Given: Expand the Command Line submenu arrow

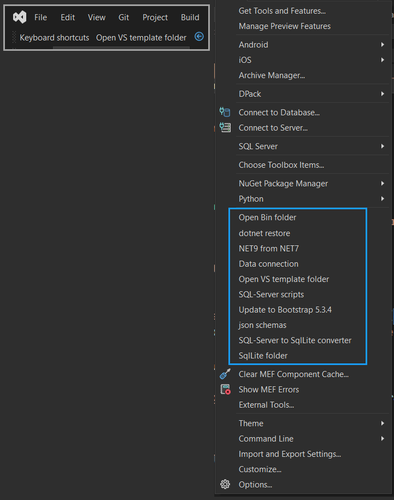Looking at the screenshot, I should (382, 439).
